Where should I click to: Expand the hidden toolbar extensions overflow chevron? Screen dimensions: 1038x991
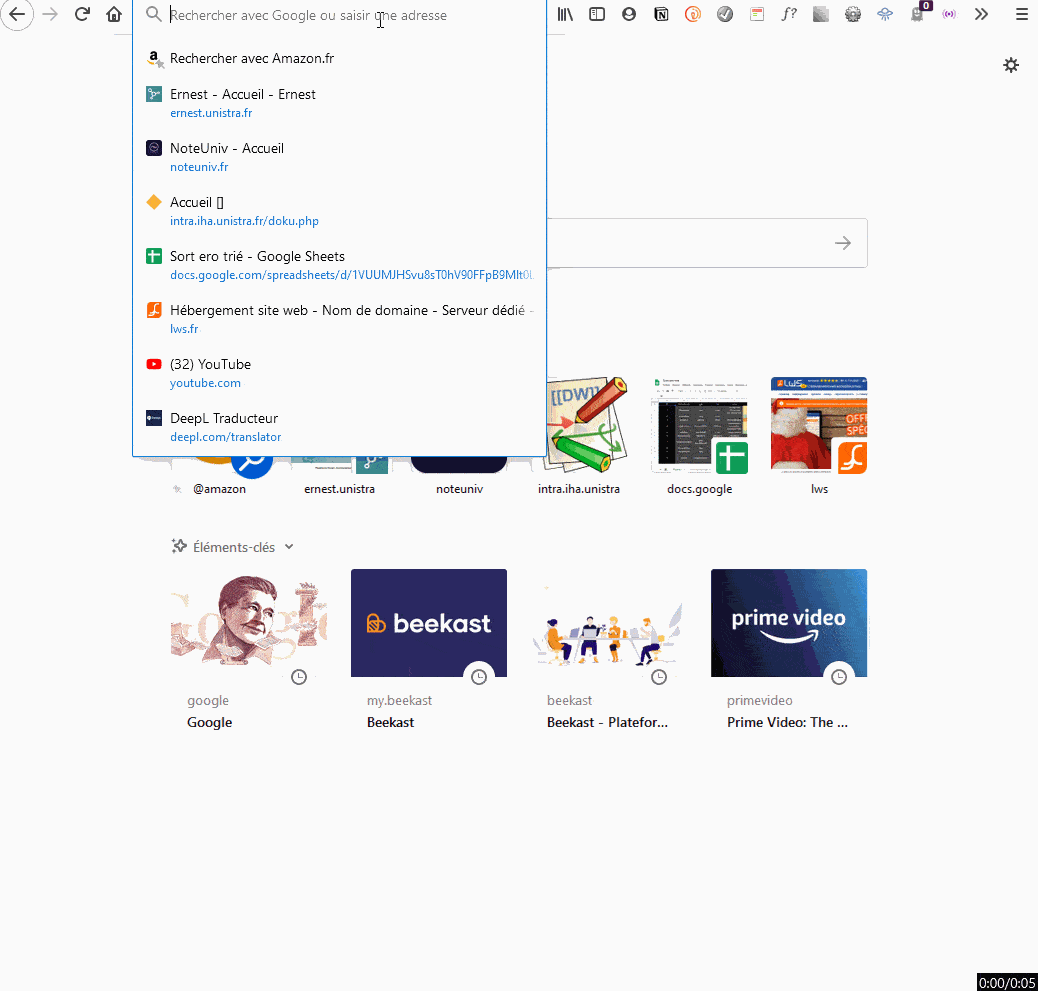981,14
